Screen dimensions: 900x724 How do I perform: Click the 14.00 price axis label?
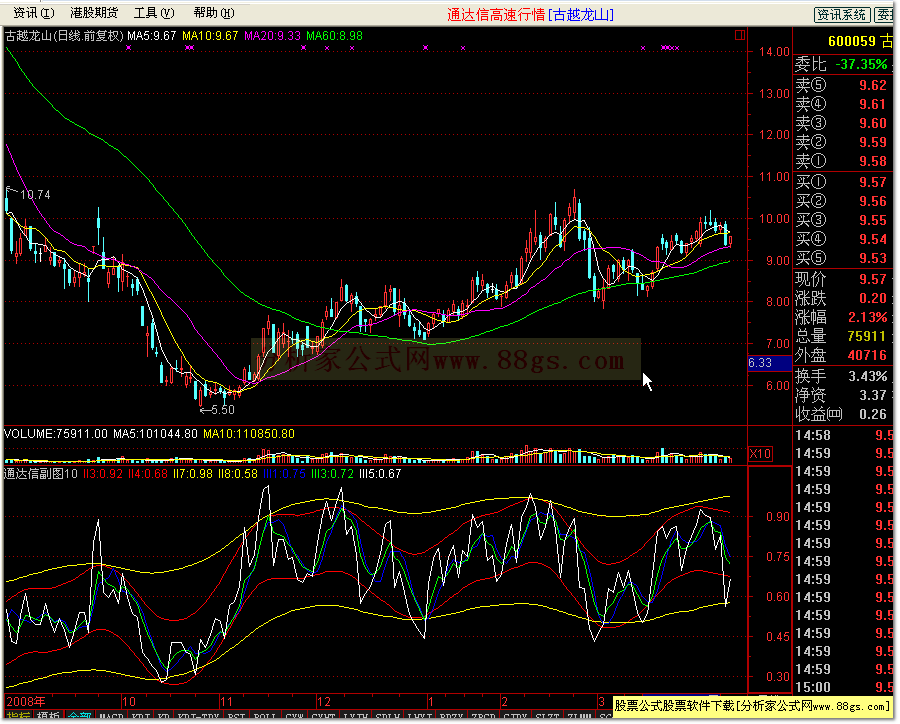tap(774, 52)
